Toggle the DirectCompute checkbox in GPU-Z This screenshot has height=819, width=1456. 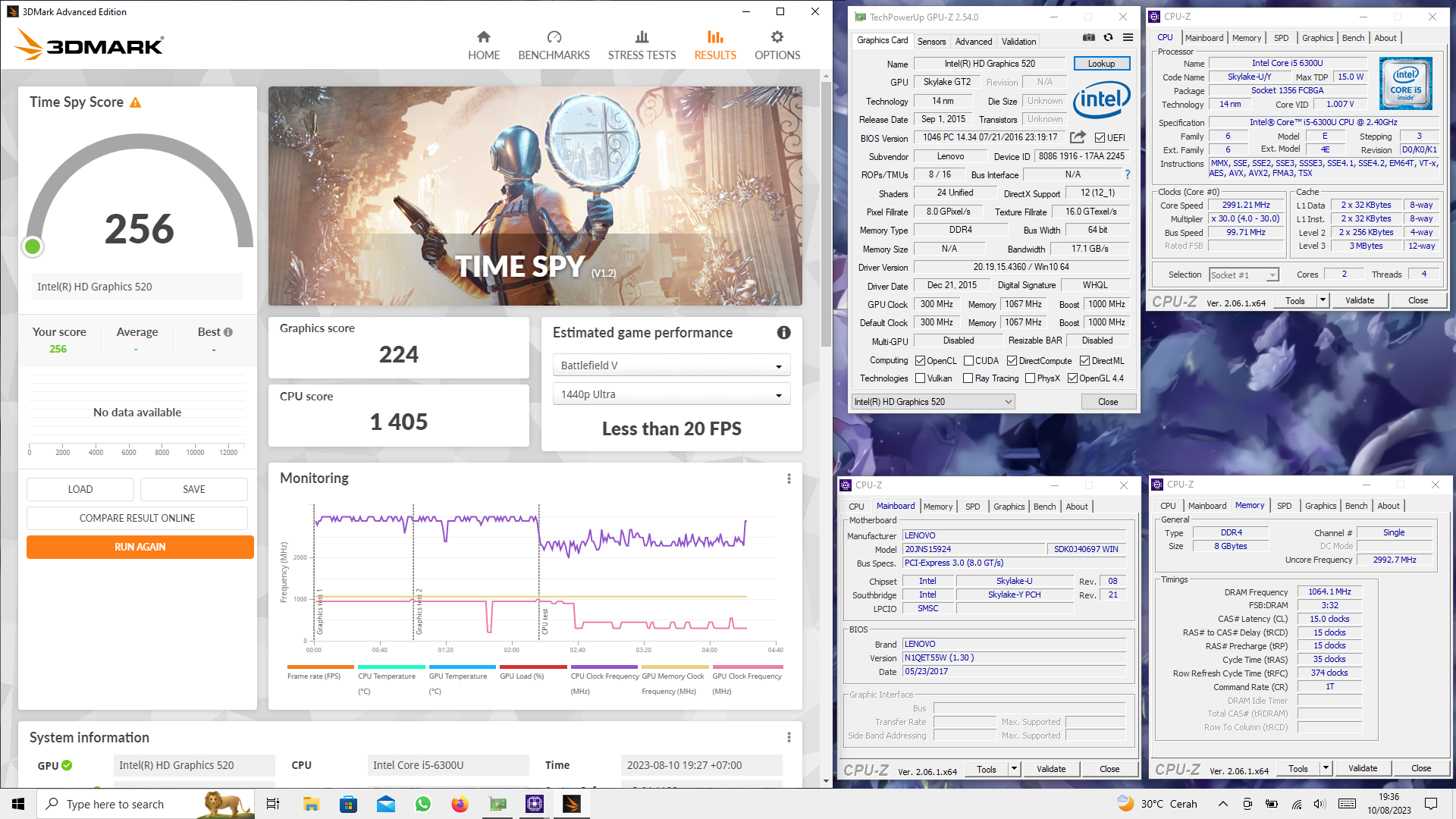[x=1012, y=361]
